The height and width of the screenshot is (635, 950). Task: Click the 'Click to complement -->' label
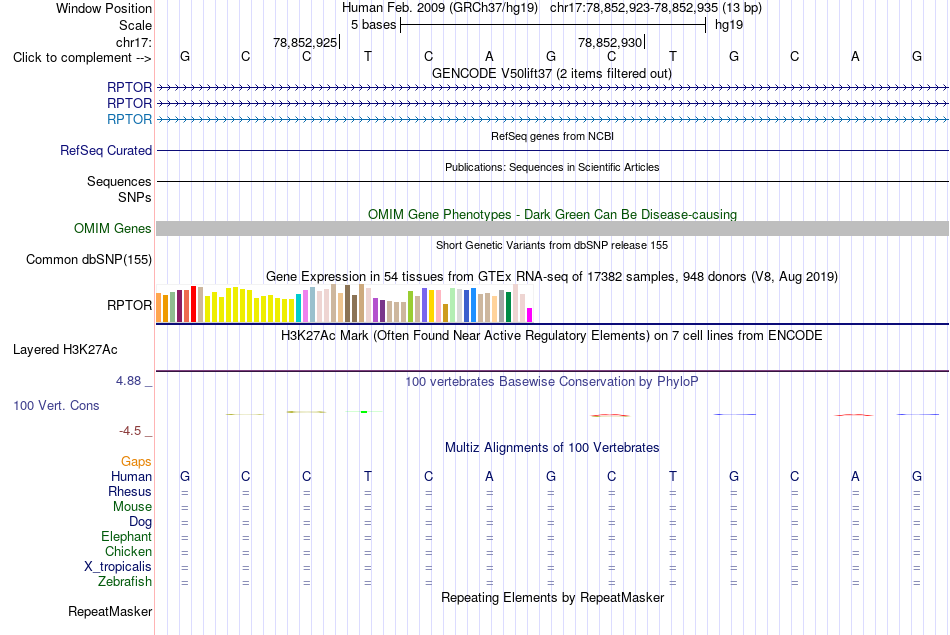(82, 58)
